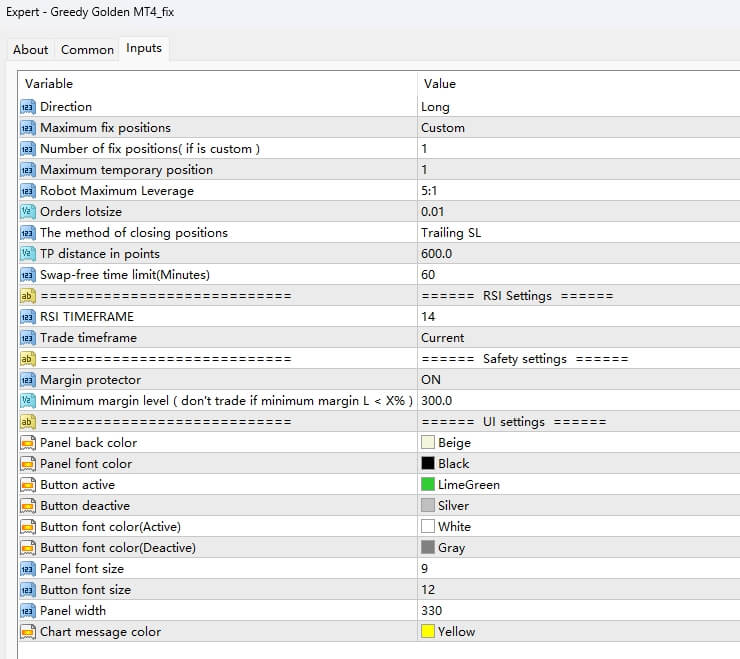Click the Chart message color icon

click(28, 632)
